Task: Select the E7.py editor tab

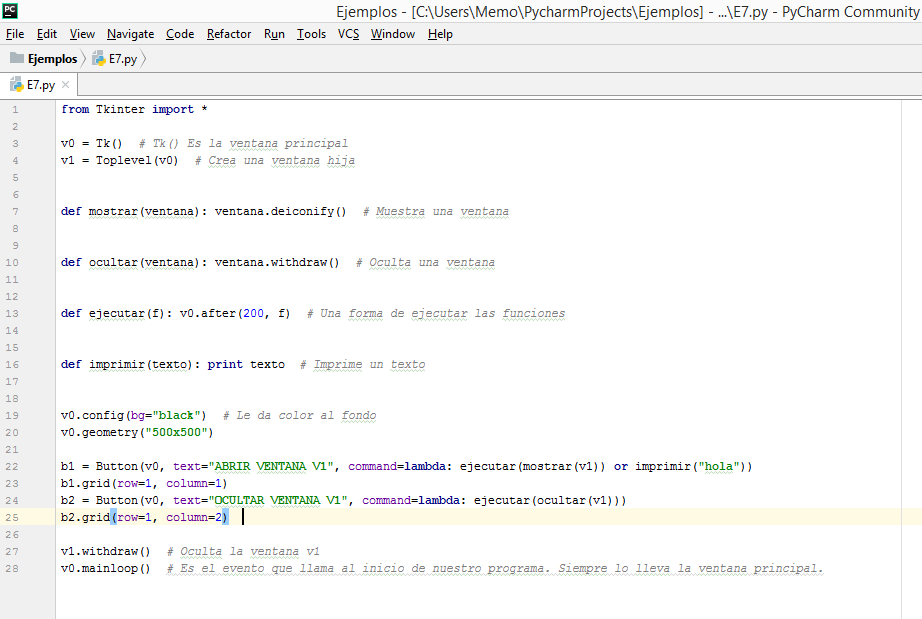Action: 40,84
